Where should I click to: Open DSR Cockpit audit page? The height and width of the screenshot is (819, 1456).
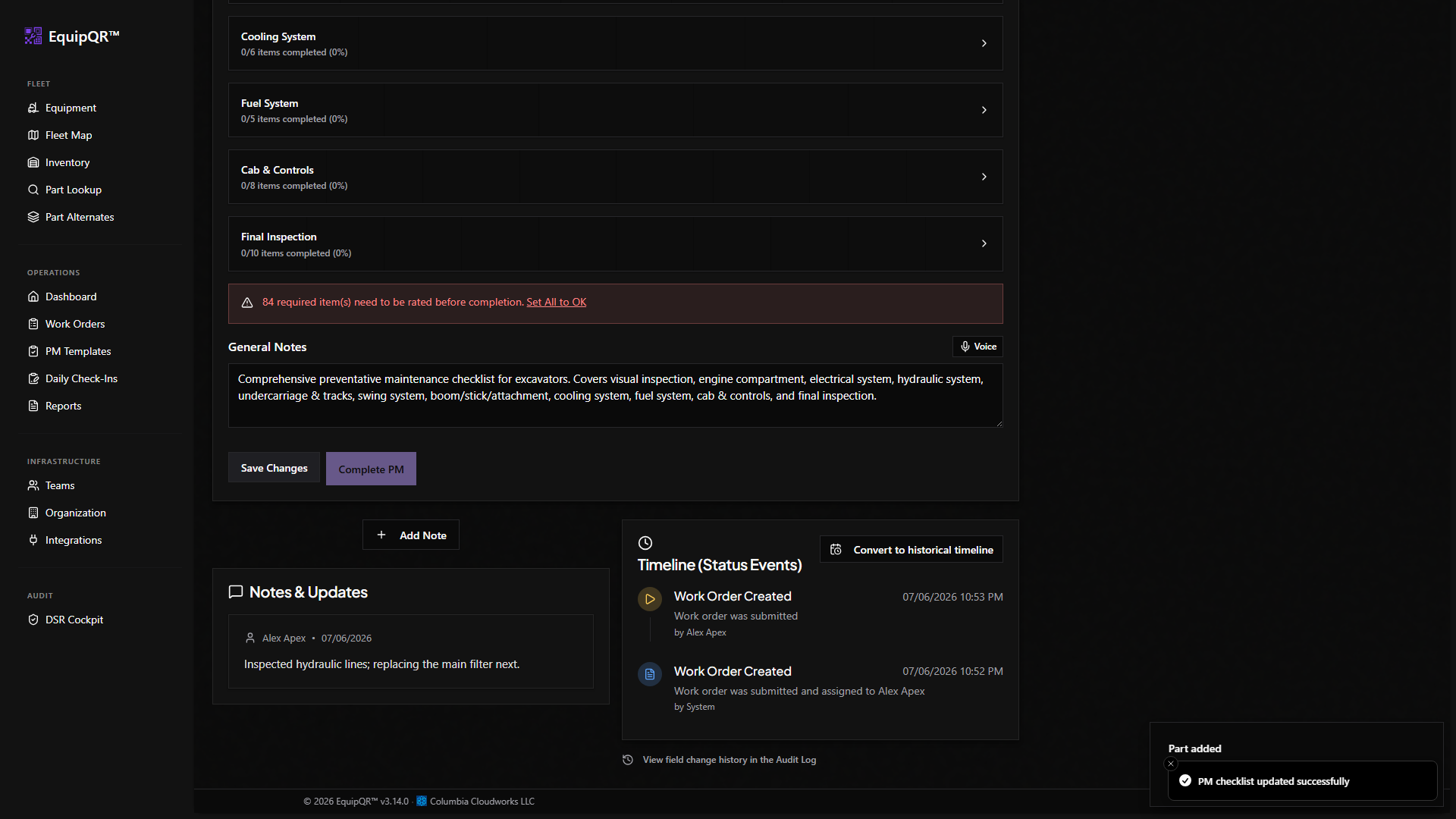click(74, 620)
